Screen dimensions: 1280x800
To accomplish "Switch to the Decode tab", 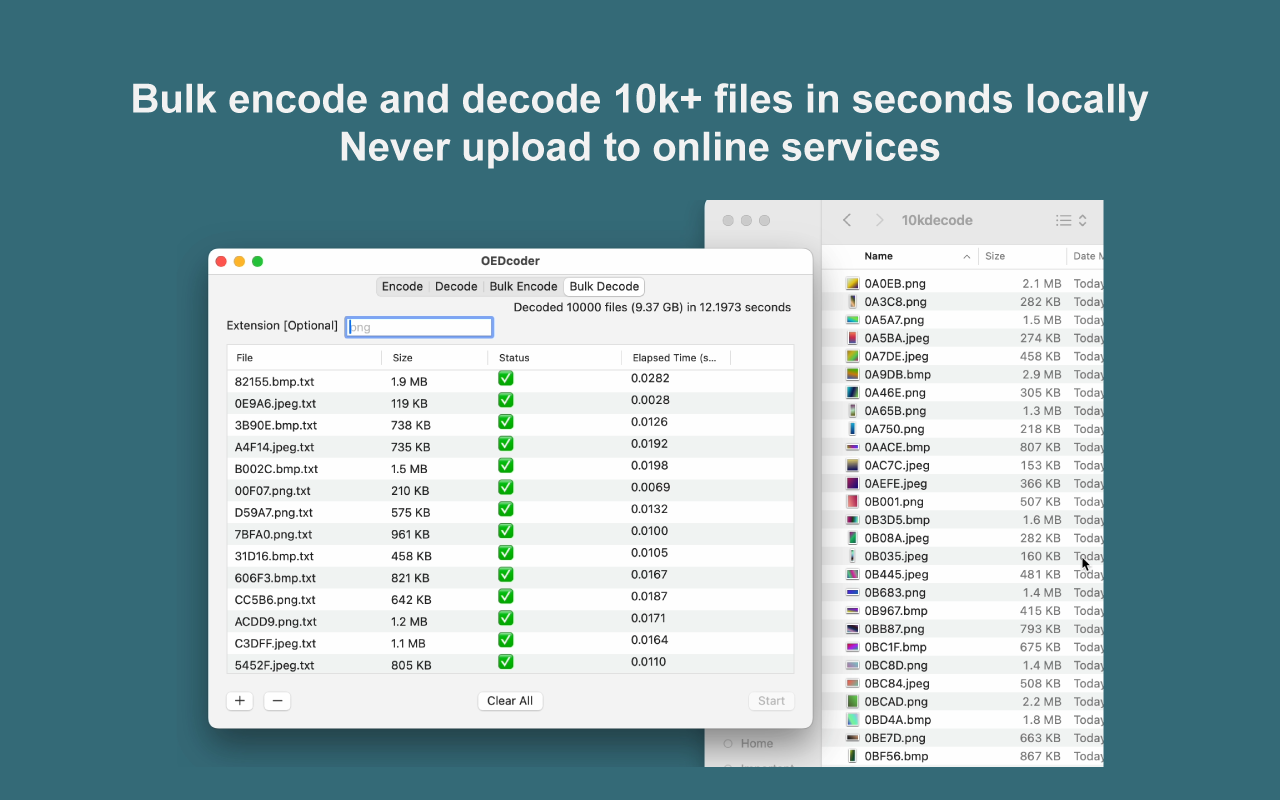I will coord(456,286).
